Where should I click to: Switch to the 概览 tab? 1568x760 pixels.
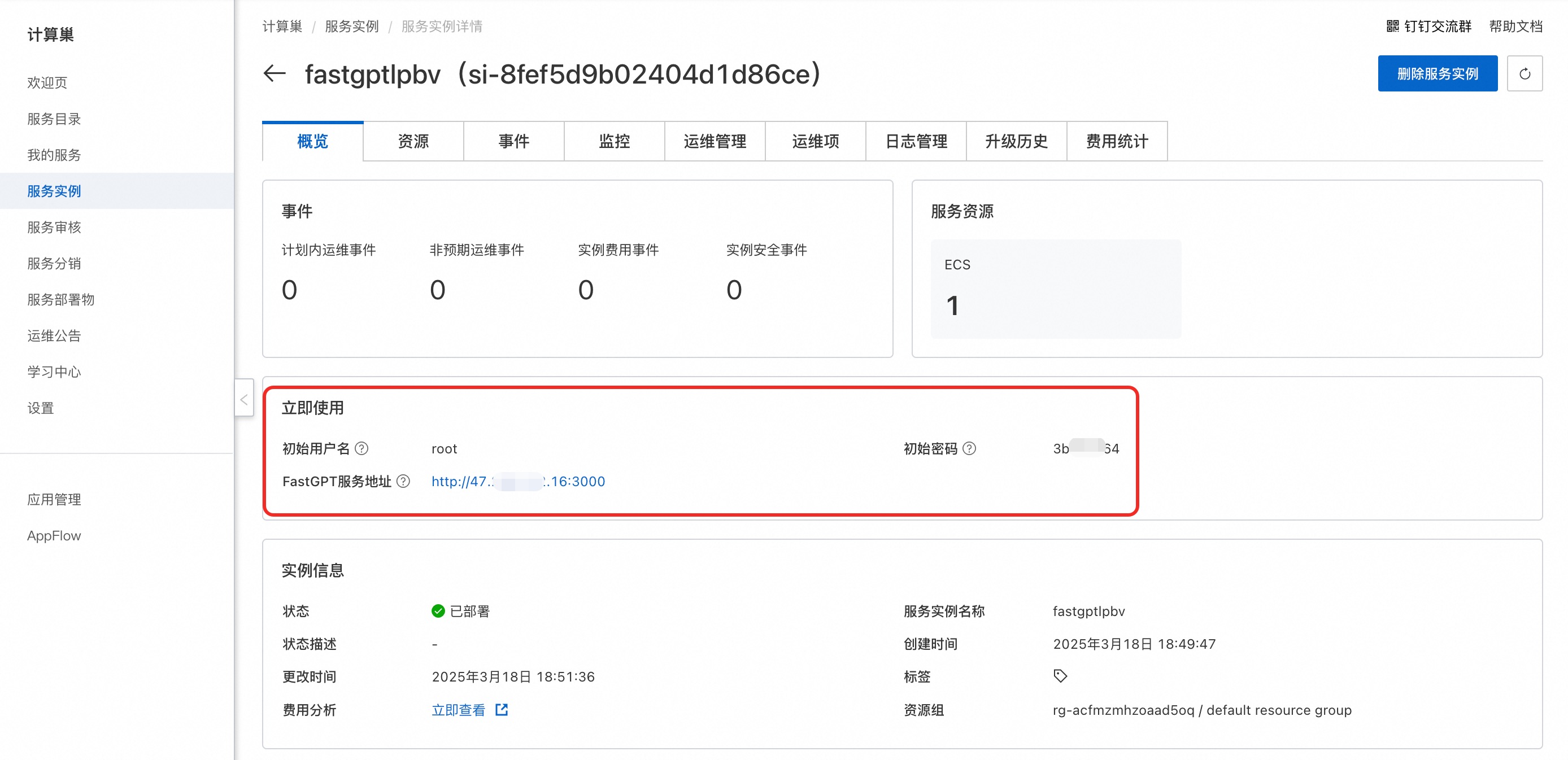click(313, 141)
